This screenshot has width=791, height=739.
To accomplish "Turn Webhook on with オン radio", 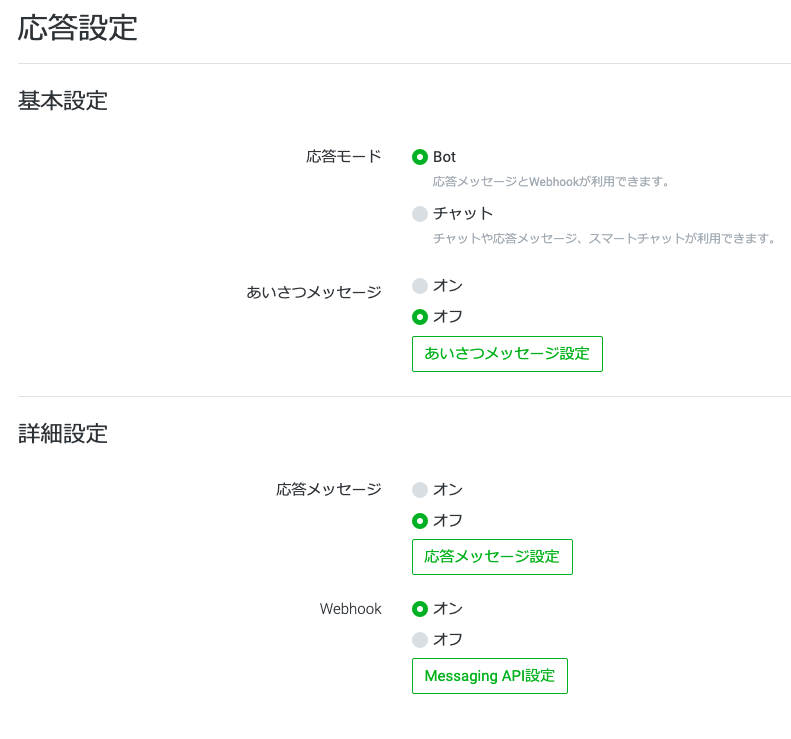I will click(x=420, y=609).
